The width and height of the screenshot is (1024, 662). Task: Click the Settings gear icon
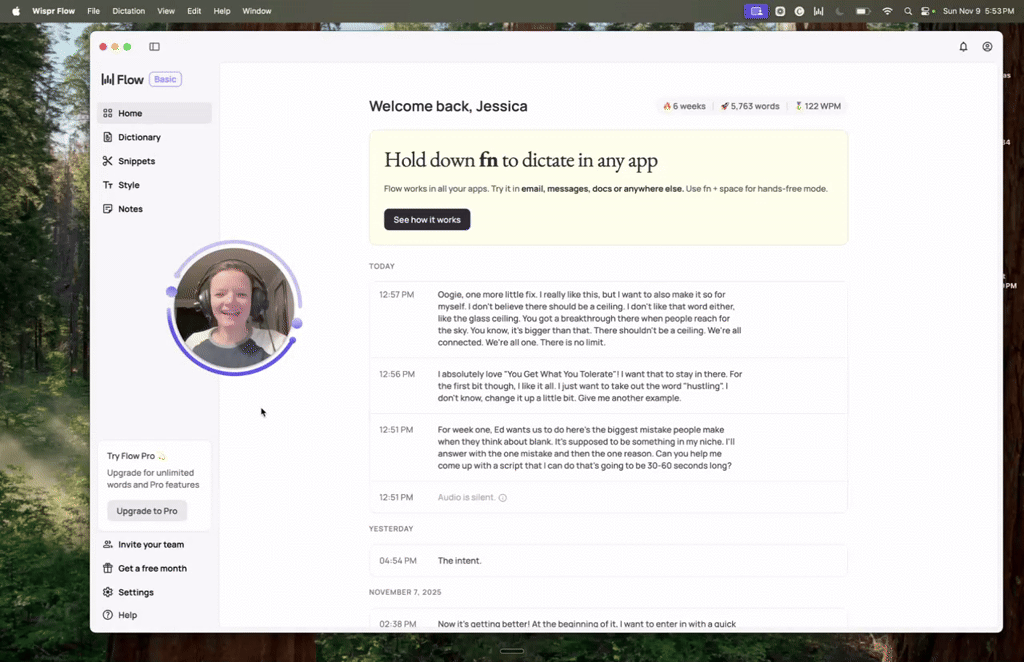click(x=108, y=592)
